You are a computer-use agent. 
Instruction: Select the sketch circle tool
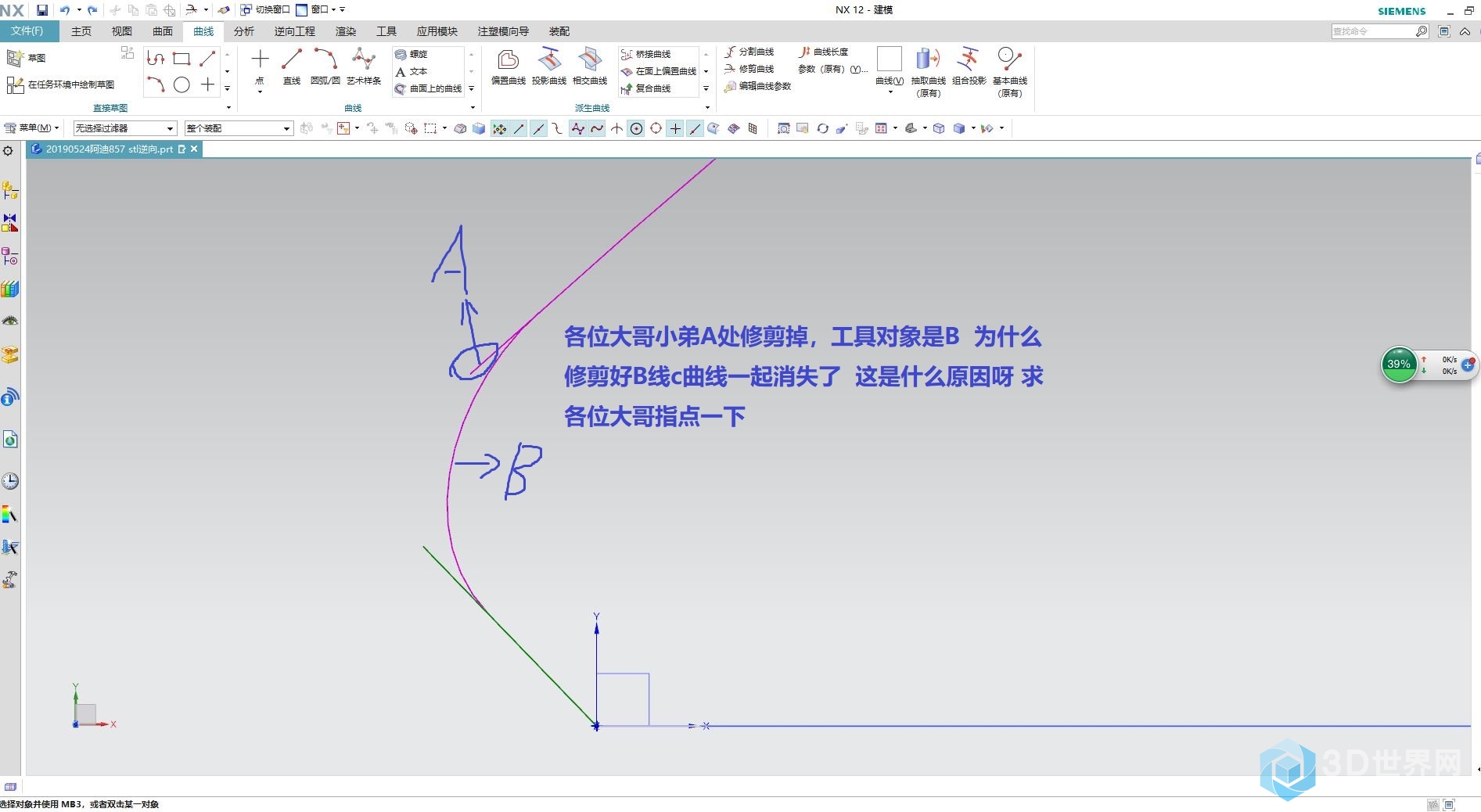182,84
